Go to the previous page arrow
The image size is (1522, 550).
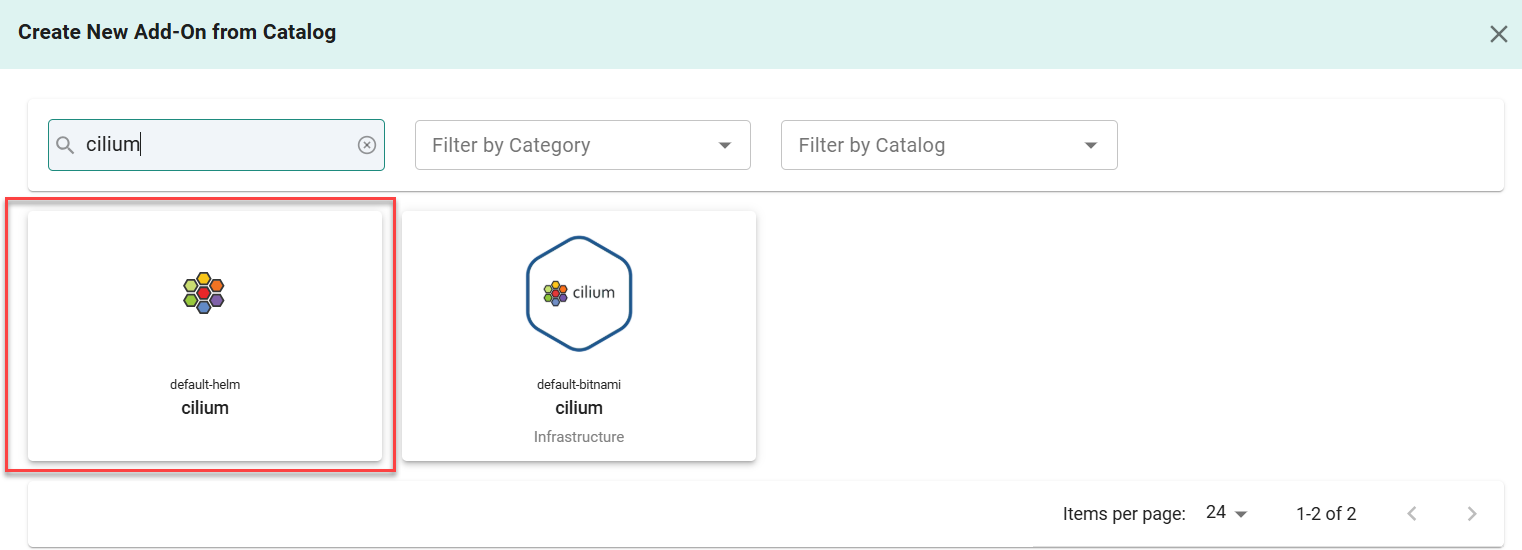coord(1412,514)
